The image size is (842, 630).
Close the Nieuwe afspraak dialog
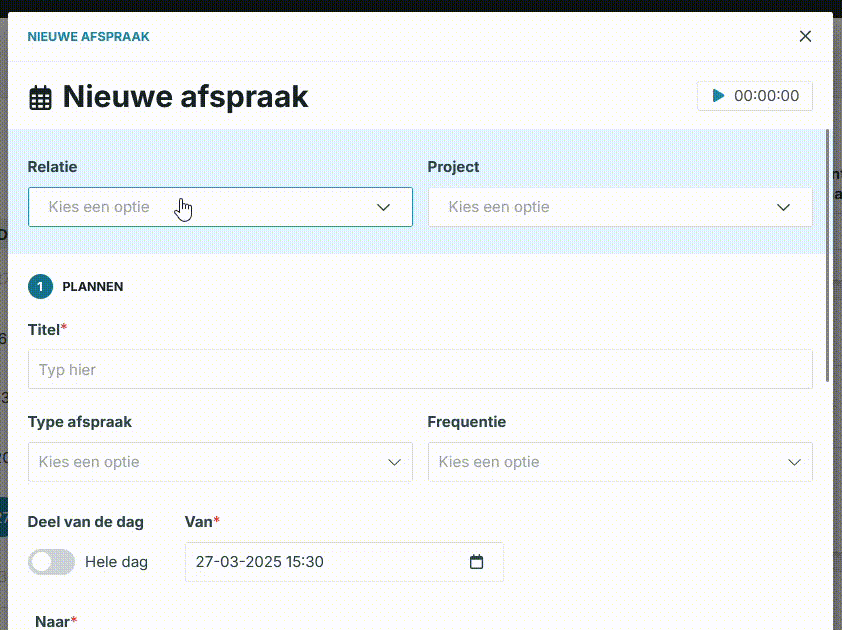[805, 37]
